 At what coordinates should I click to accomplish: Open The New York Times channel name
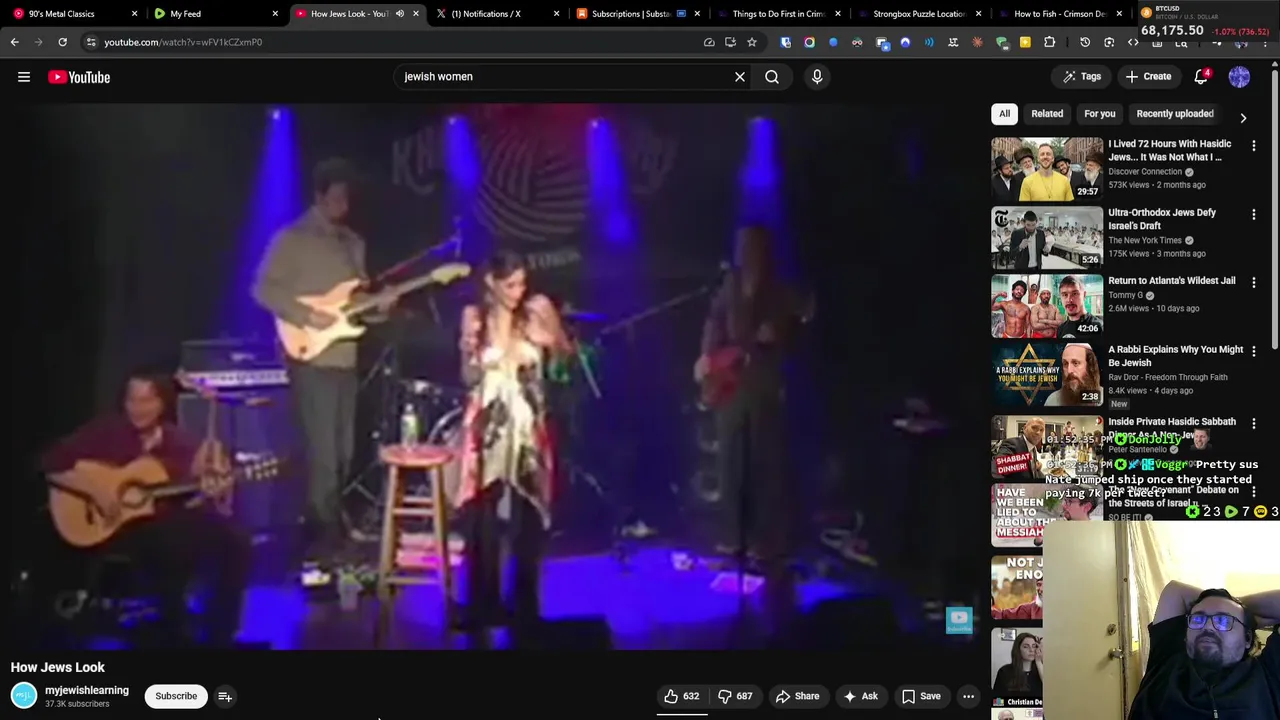point(1145,240)
